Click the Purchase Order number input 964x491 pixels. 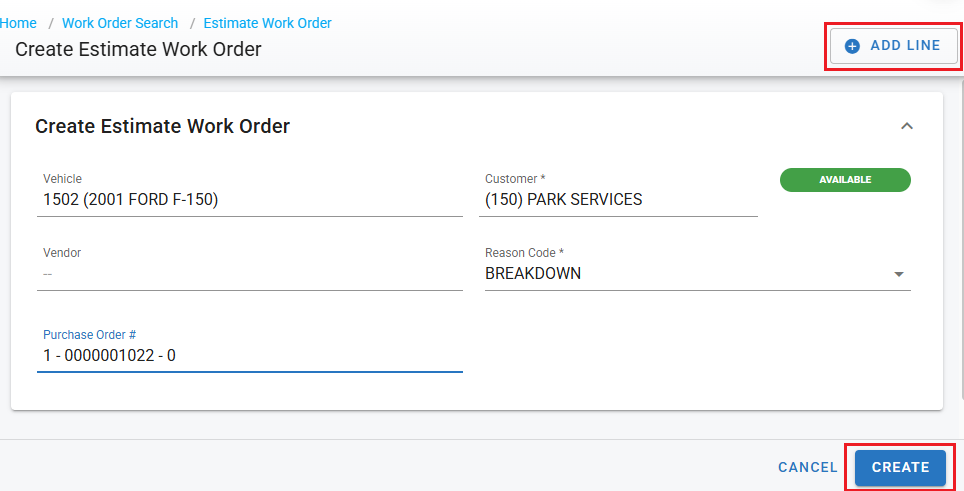tap(249, 355)
